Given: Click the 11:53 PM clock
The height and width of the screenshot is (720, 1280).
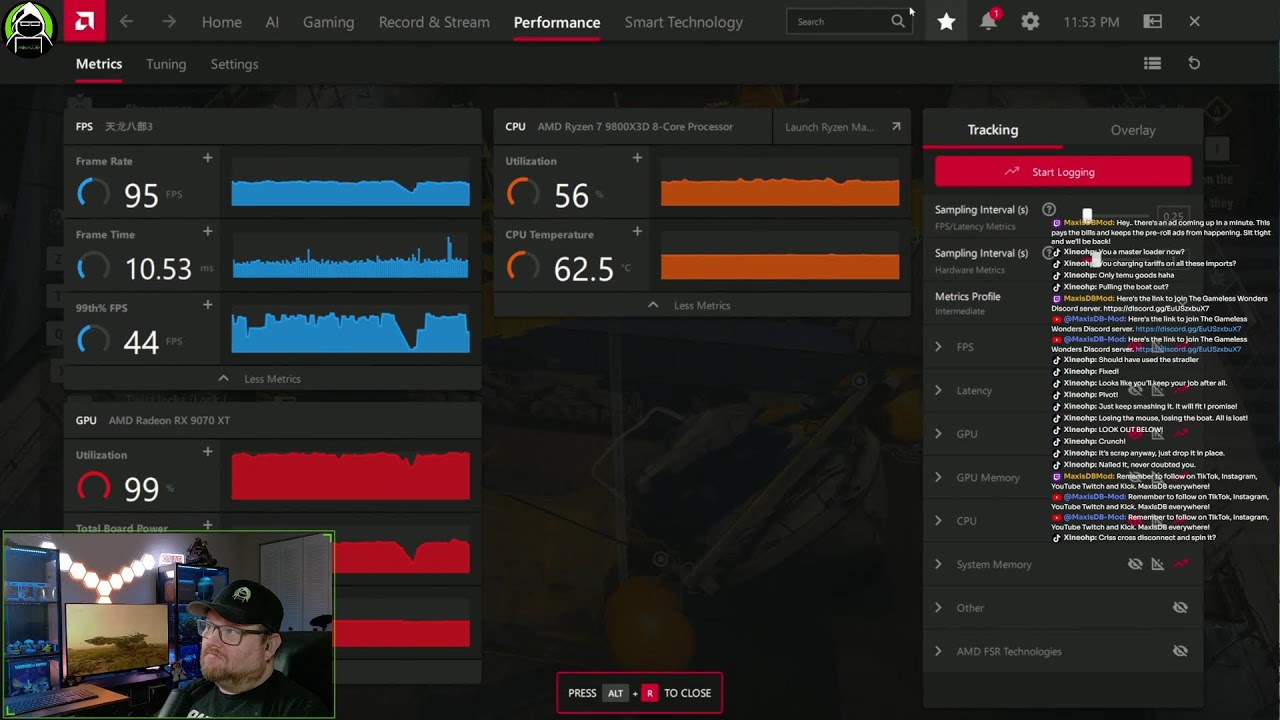Looking at the screenshot, I should 1091,22.
